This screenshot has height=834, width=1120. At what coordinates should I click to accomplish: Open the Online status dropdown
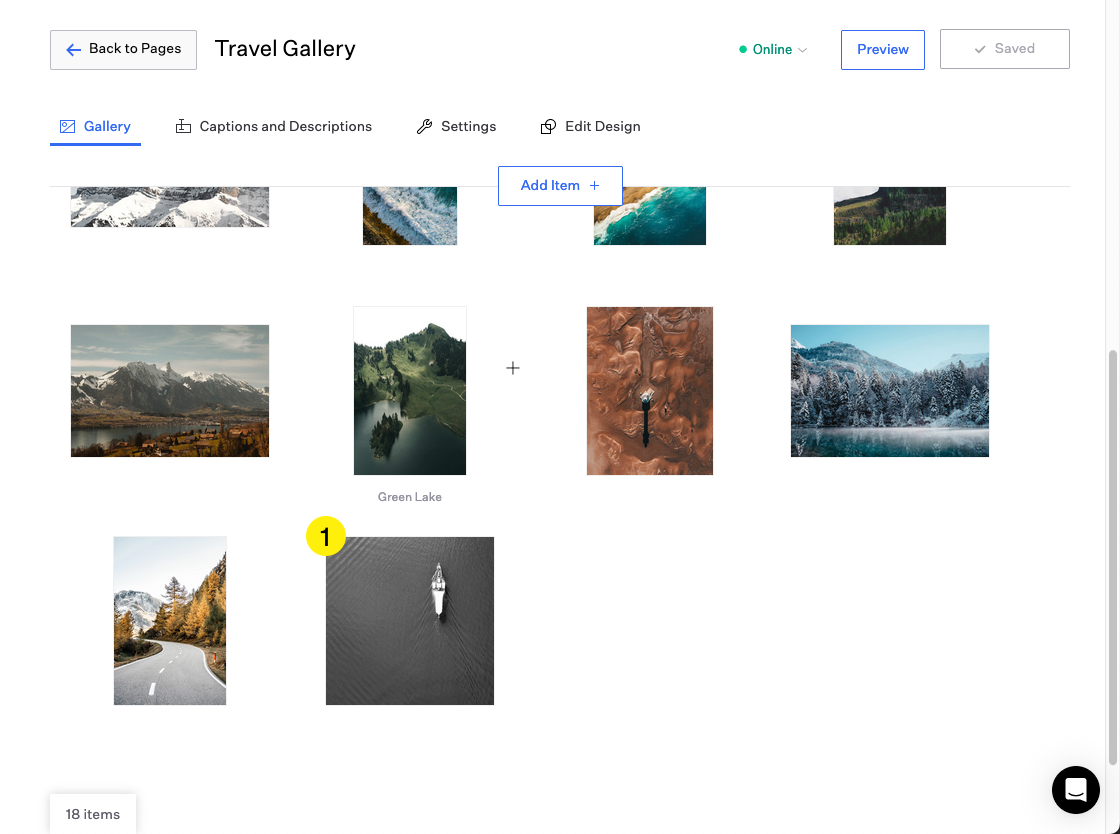773,49
